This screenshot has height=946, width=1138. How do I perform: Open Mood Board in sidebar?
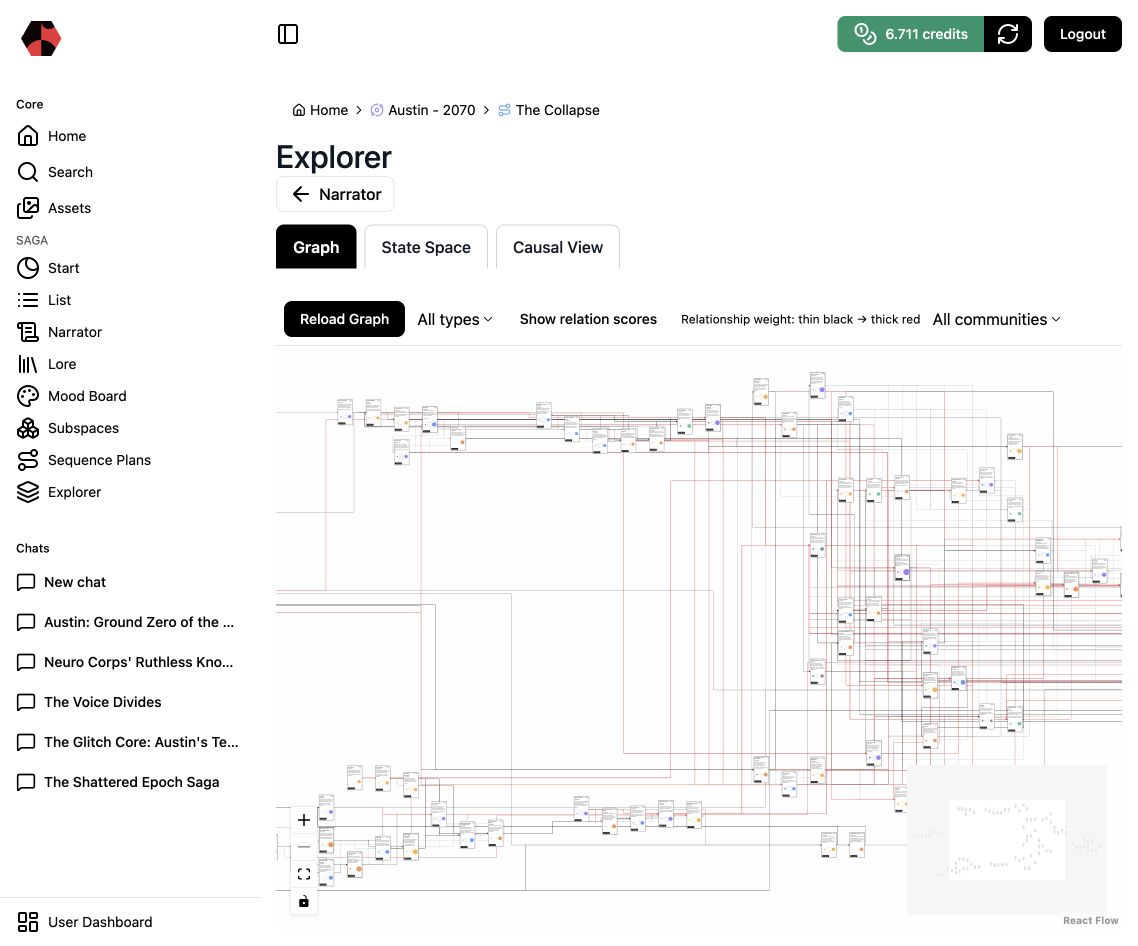pos(87,396)
